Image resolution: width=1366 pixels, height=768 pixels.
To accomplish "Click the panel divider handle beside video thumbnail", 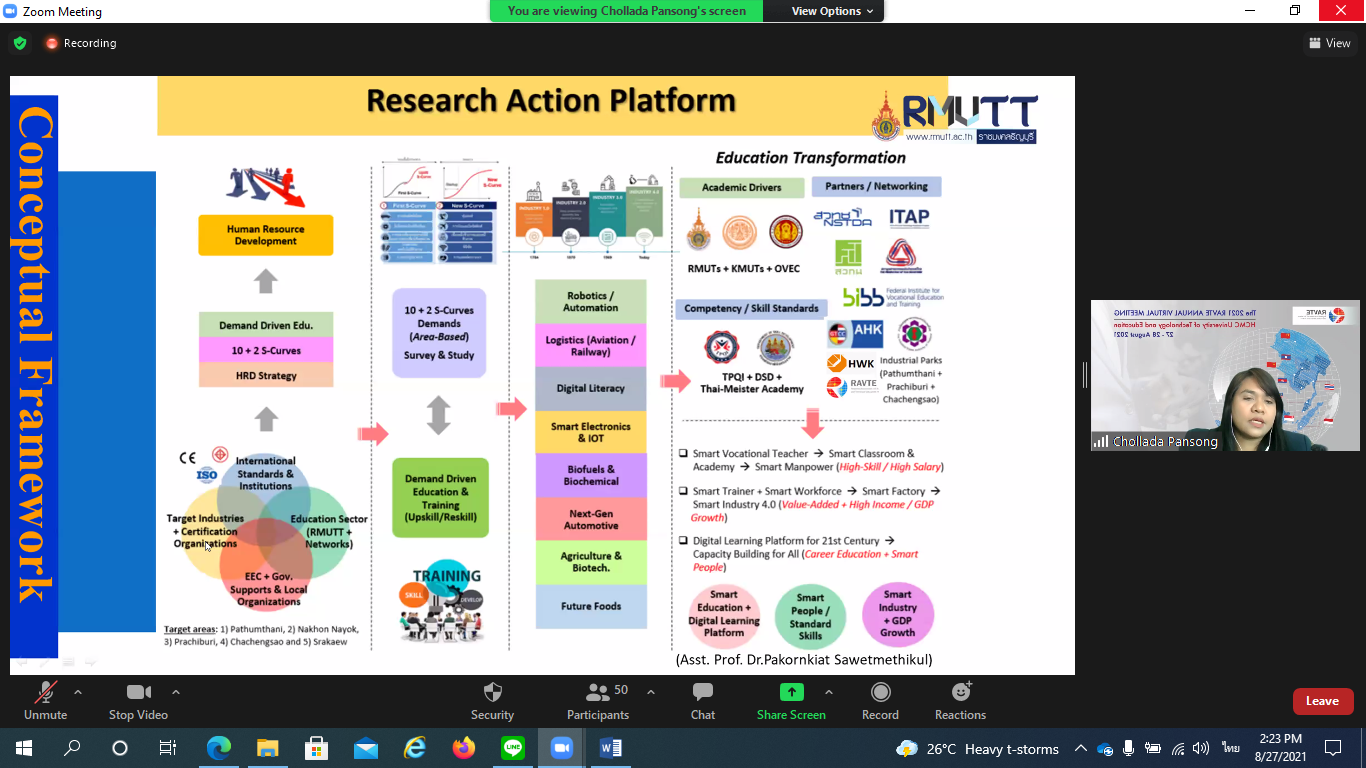I will point(1084,375).
